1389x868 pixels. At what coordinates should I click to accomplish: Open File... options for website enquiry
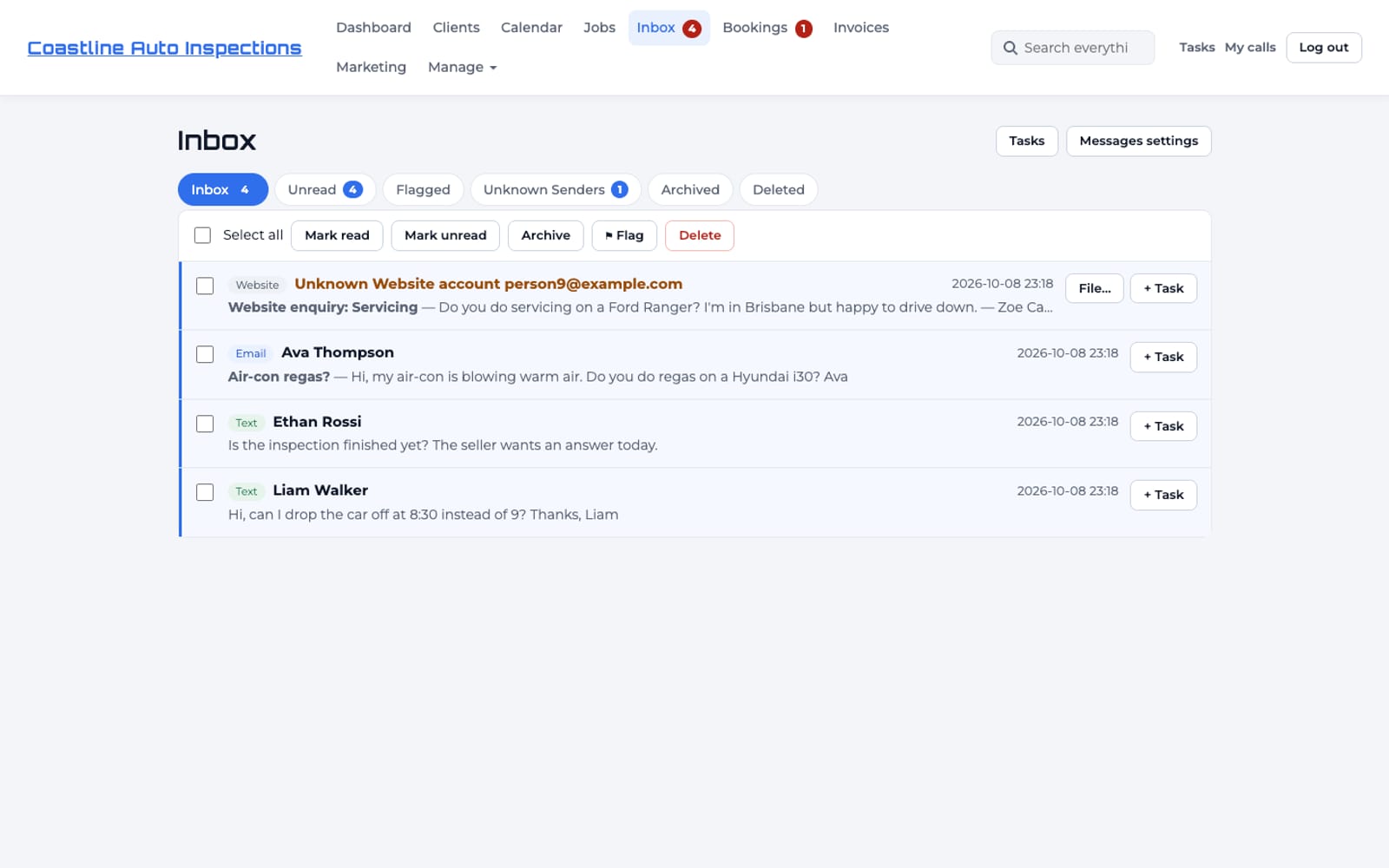[1094, 288]
